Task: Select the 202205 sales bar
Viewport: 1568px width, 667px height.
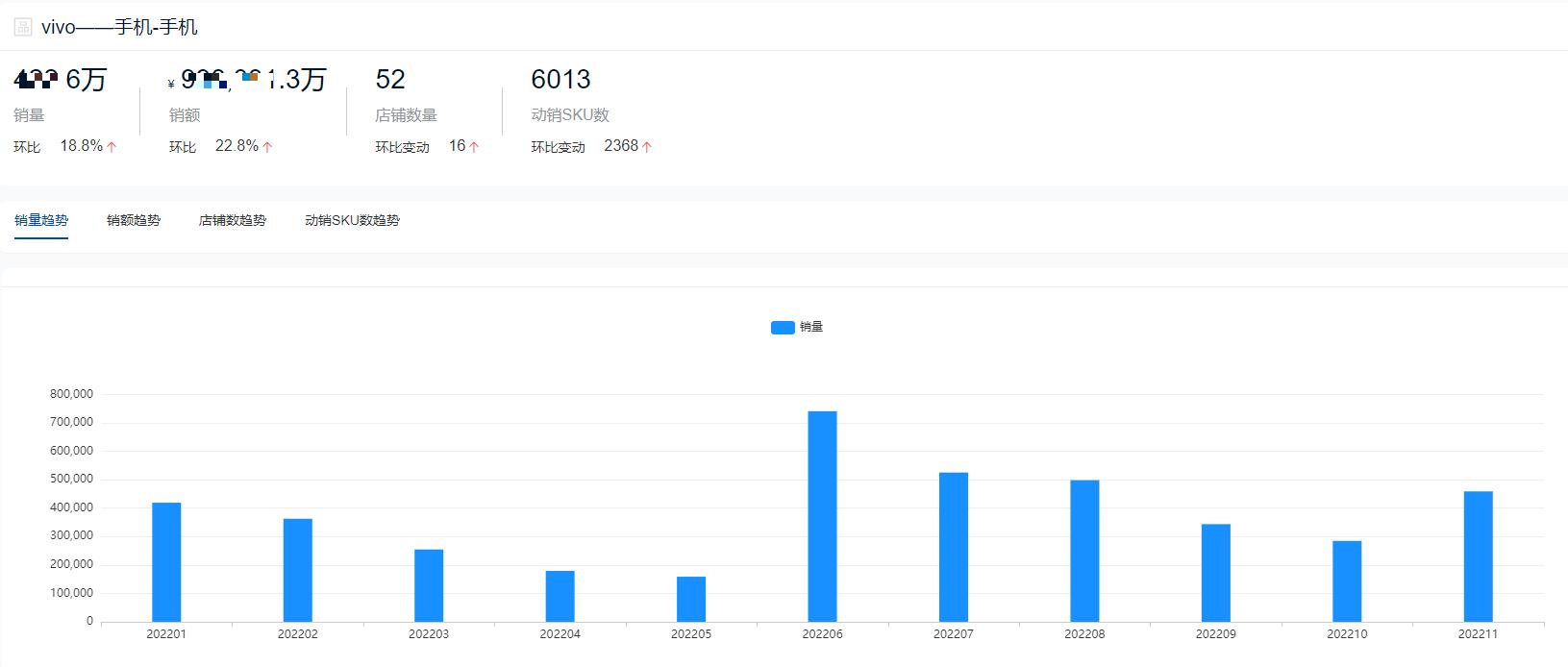Action: [691, 599]
